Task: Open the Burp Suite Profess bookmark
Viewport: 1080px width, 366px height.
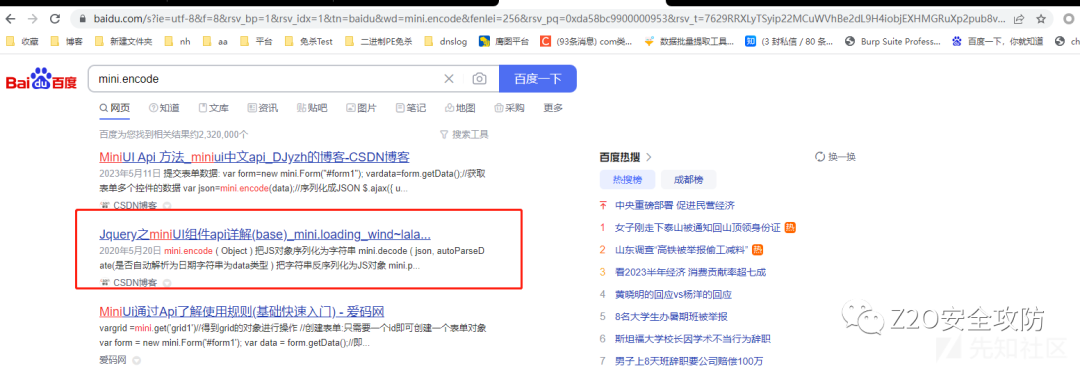Action: click(x=893, y=41)
